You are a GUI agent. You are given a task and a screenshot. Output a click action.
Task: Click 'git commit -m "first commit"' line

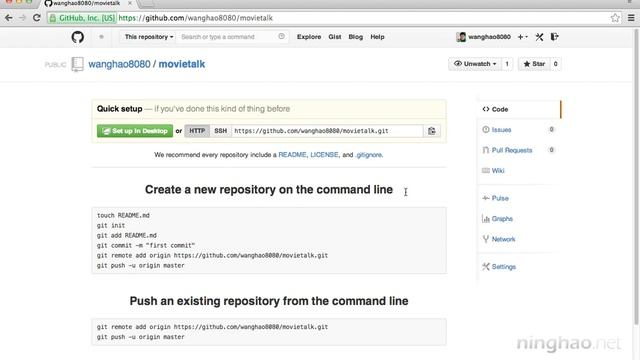click(146, 245)
